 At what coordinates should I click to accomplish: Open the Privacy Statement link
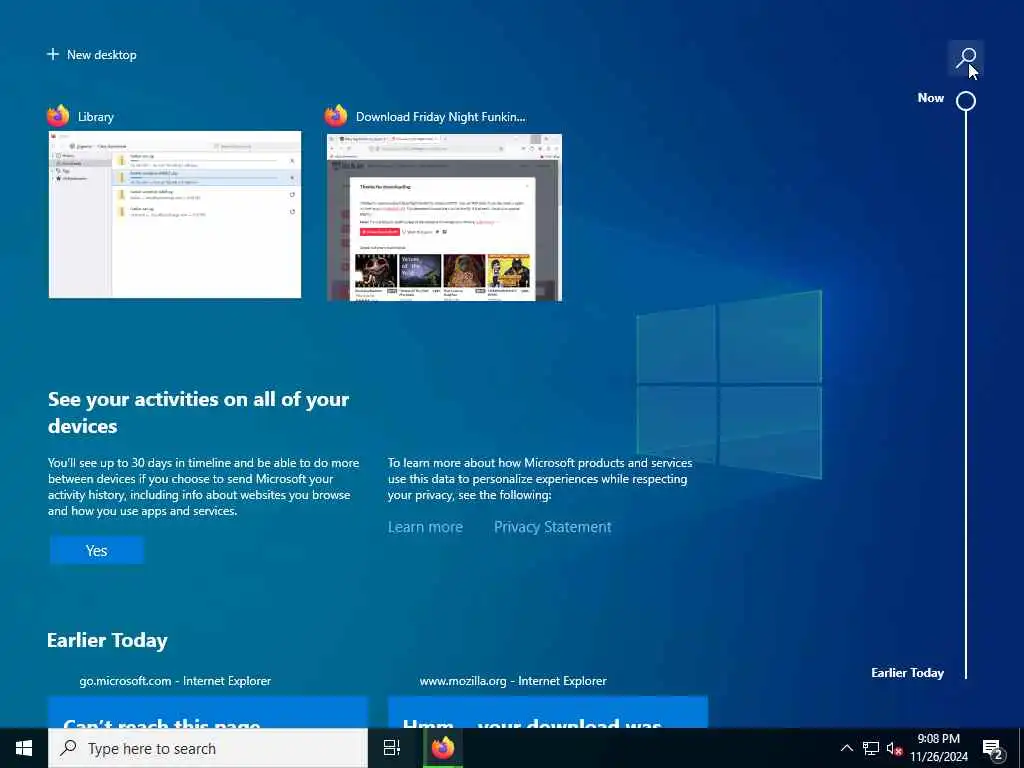coord(552,527)
